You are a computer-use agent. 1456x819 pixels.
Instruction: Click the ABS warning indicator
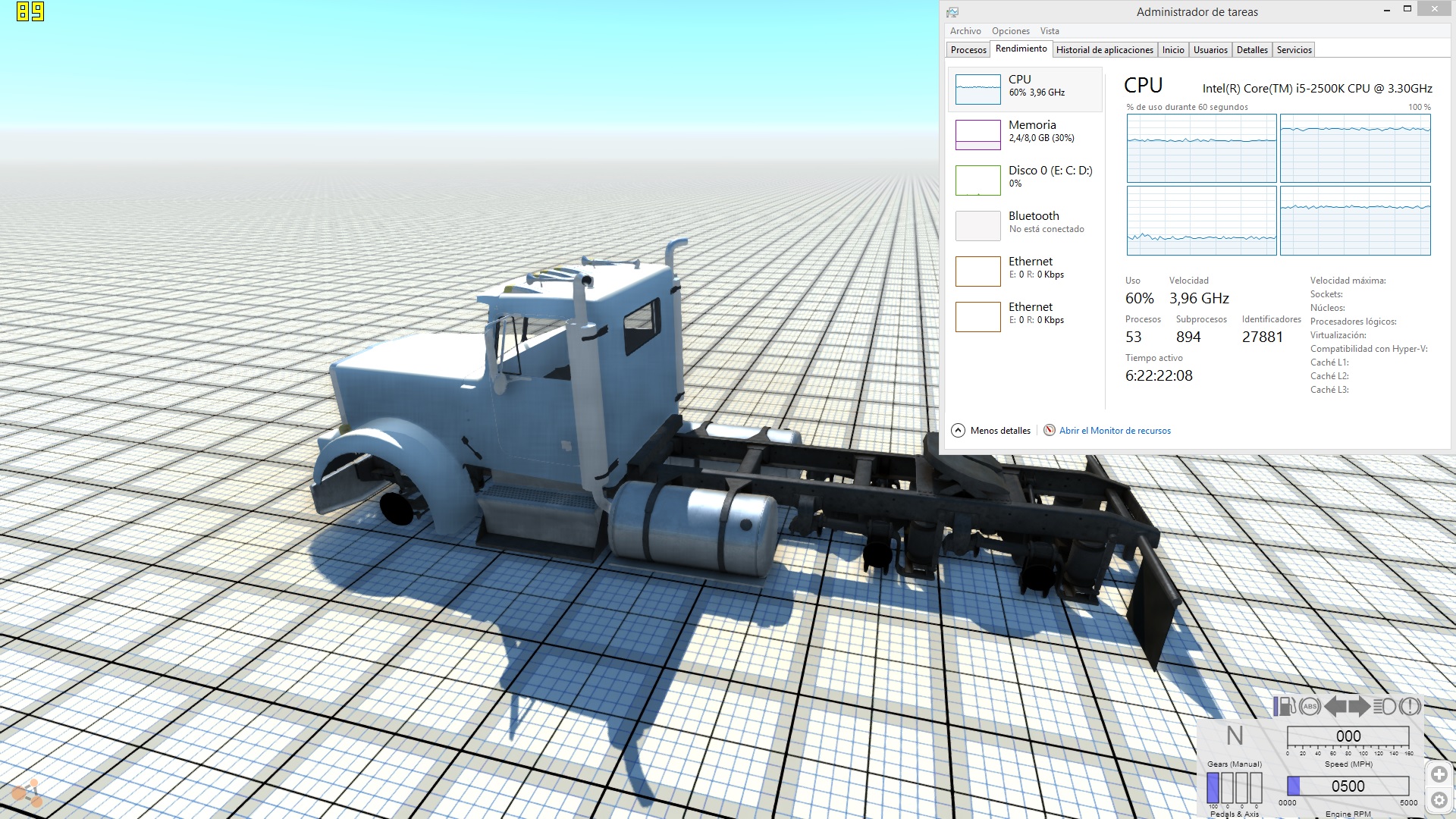point(1310,707)
